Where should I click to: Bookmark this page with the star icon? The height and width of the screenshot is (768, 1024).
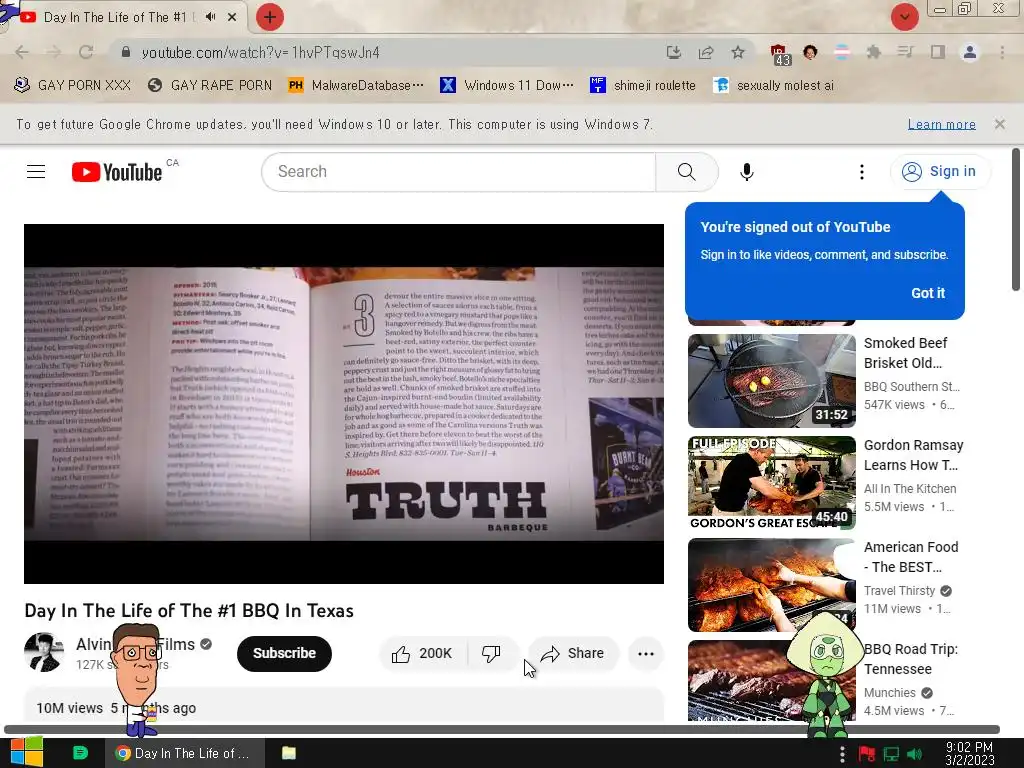pyautogui.click(x=738, y=52)
